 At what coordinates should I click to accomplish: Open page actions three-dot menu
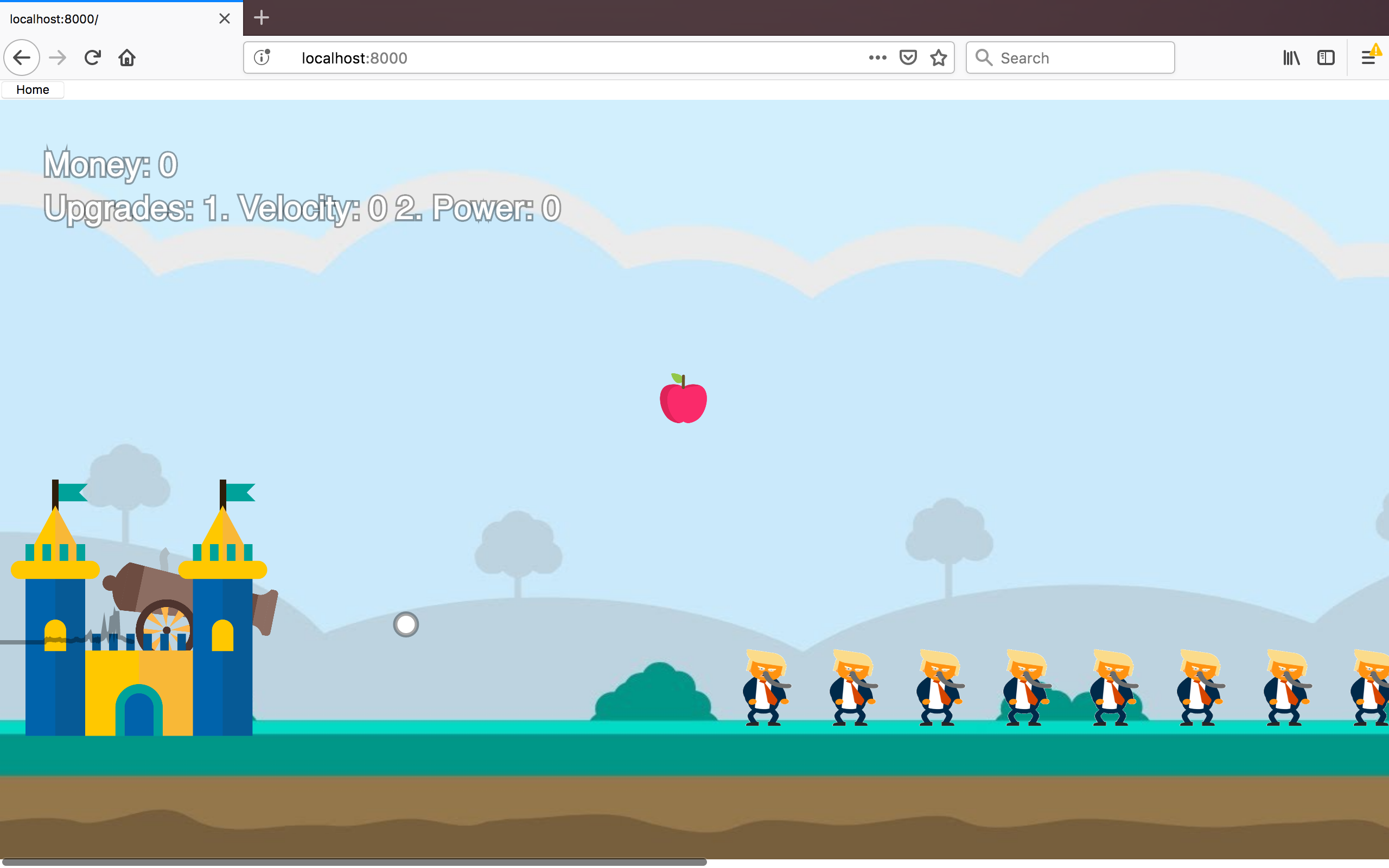coord(877,58)
